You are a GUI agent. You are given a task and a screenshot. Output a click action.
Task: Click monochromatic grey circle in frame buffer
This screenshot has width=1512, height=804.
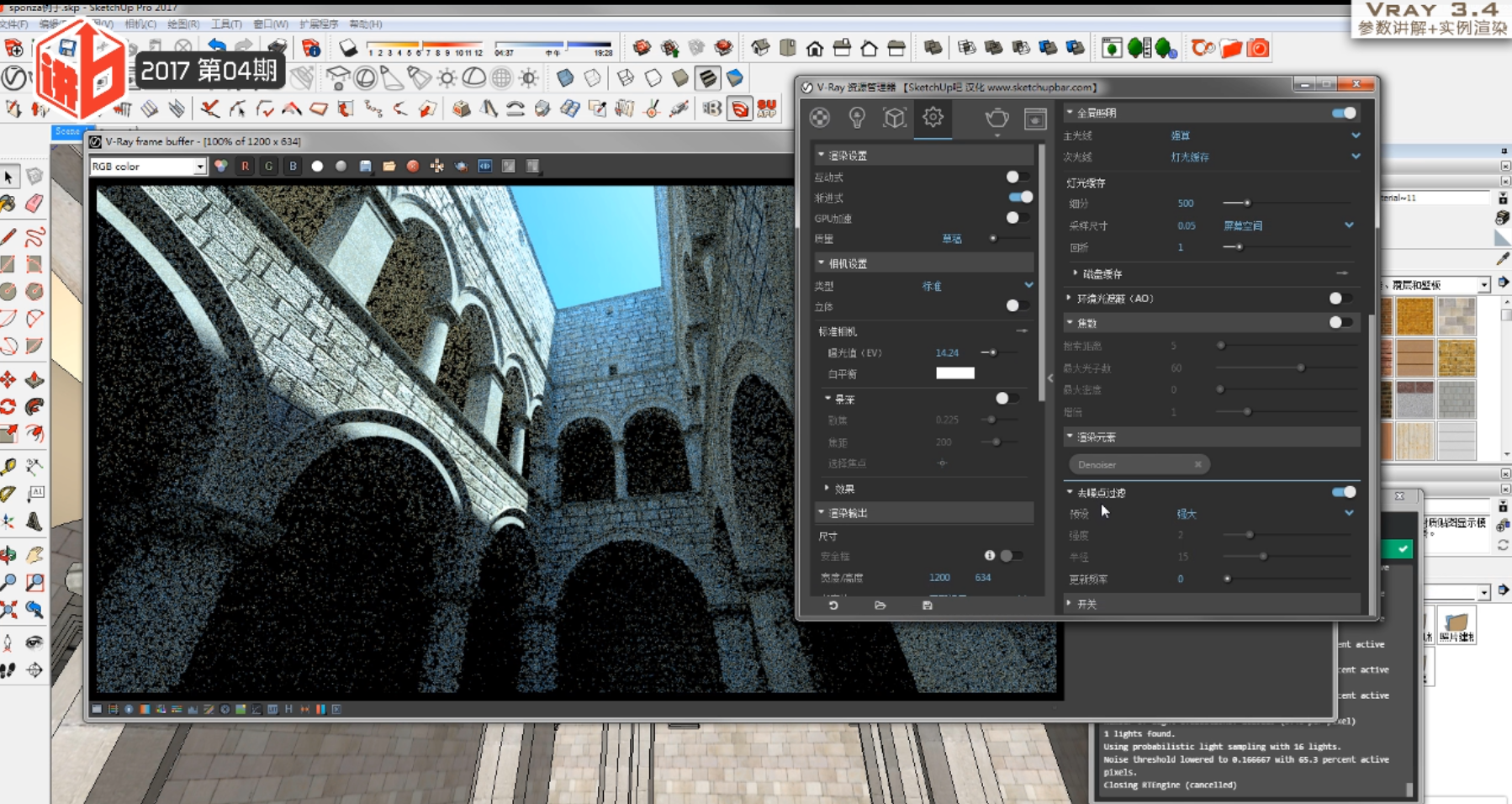click(x=341, y=167)
